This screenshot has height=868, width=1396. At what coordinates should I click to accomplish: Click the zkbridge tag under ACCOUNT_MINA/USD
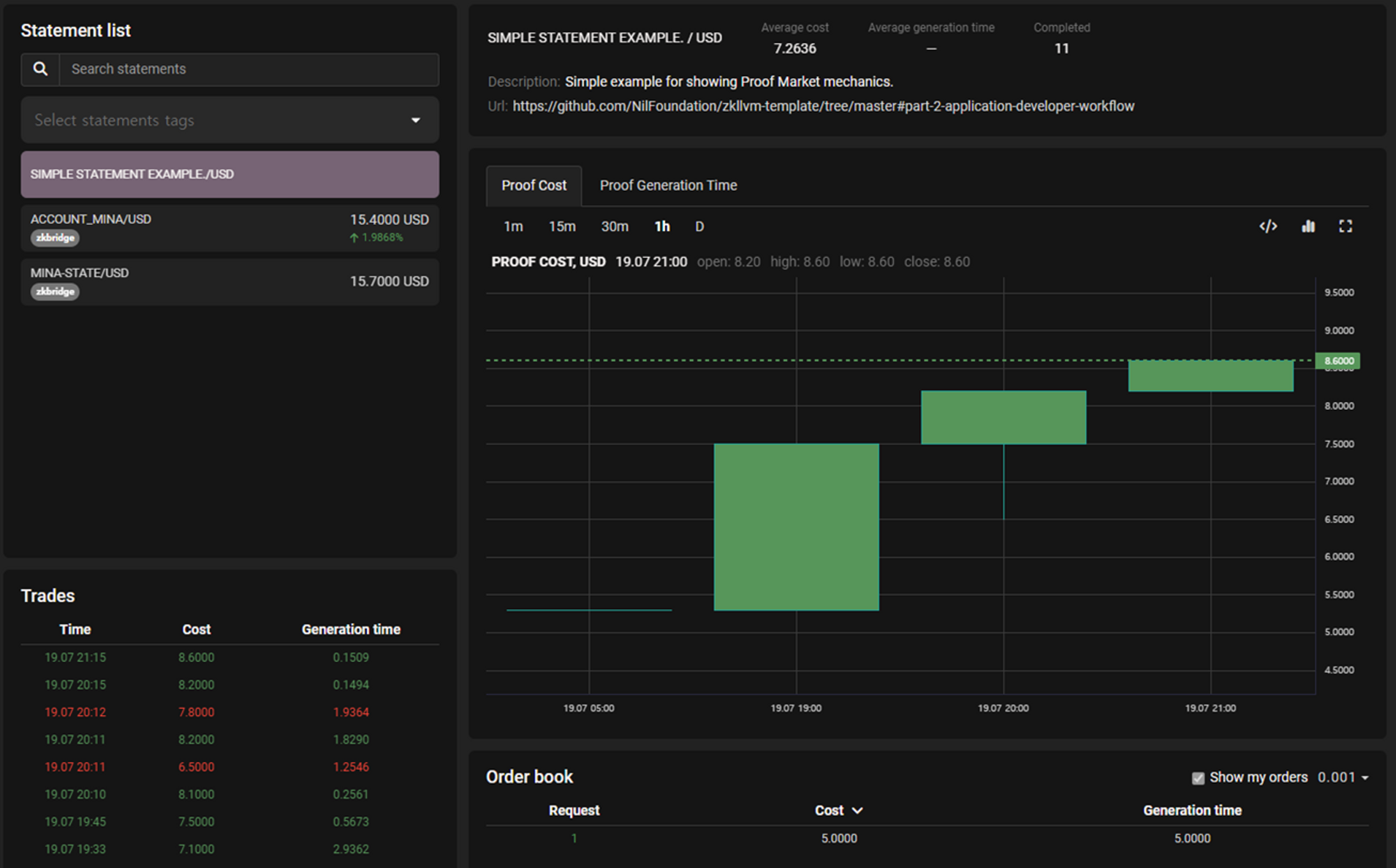(55, 238)
